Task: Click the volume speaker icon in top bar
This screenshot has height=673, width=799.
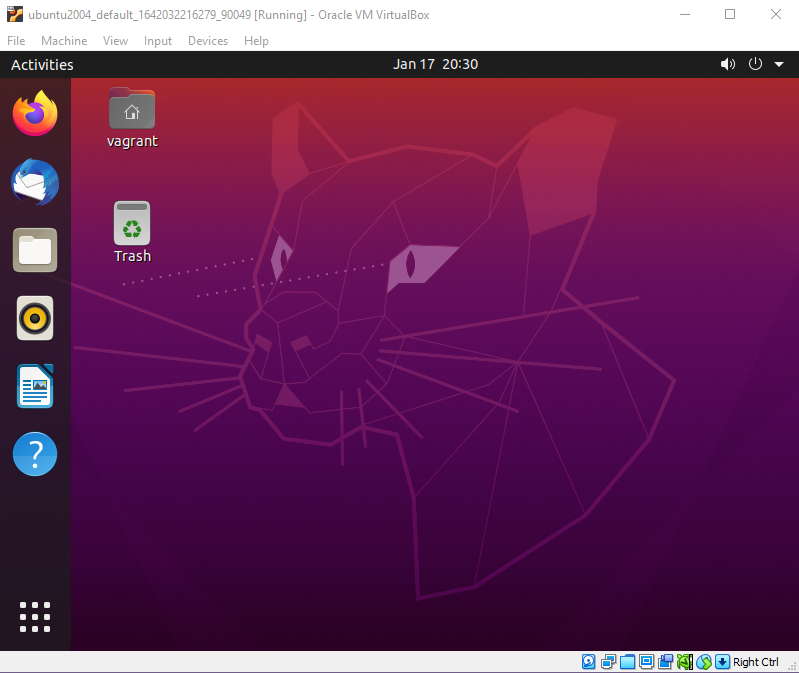Action: coord(727,64)
